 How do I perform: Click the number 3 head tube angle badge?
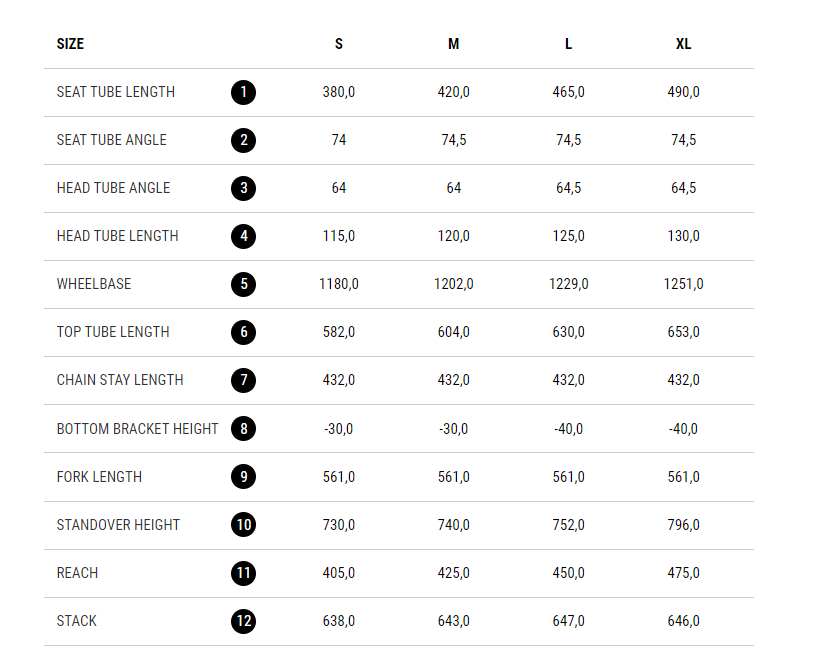[243, 189]
